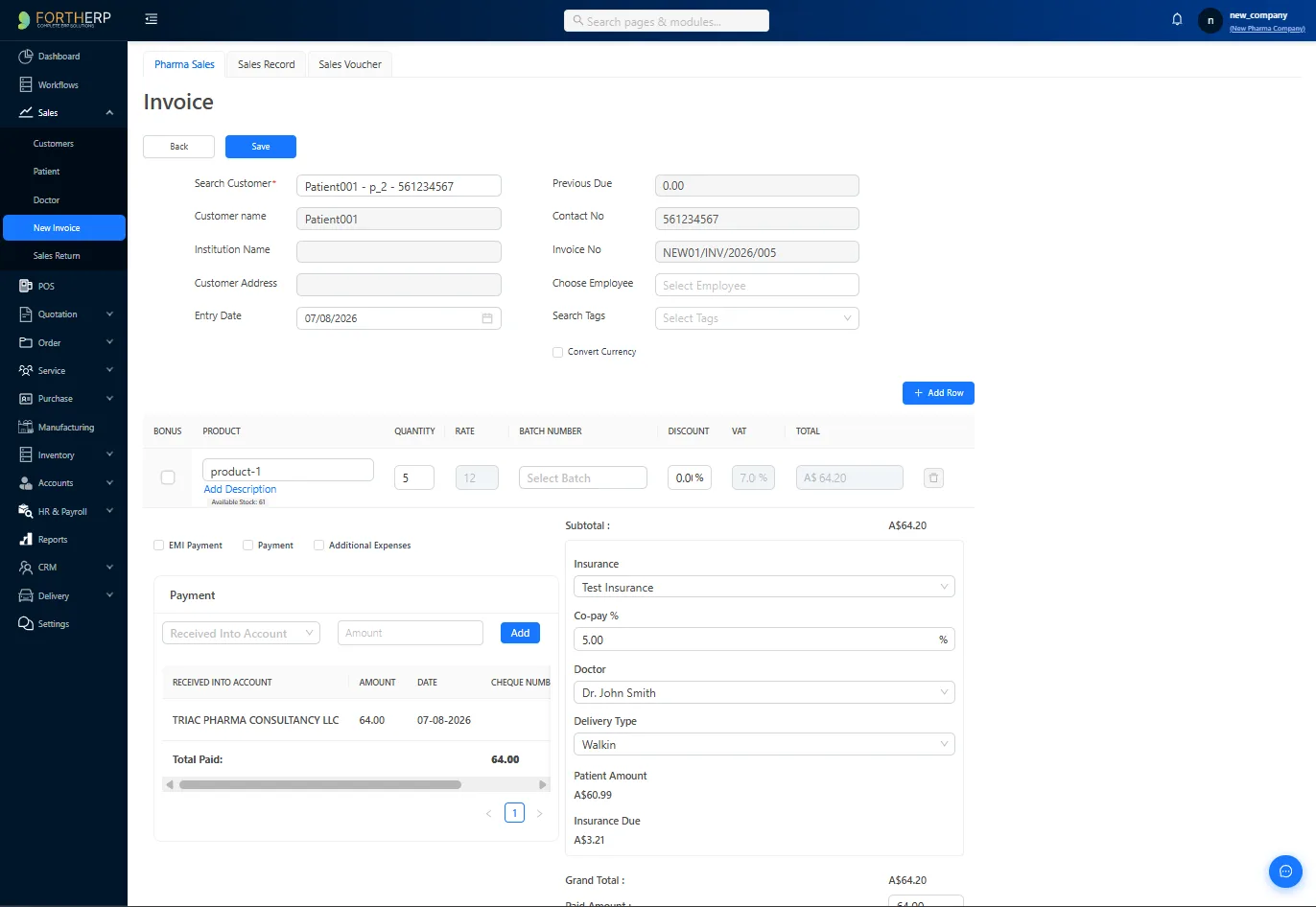Image resolution: width=1316 pixels, height=907 pixels.
Task: Click the Settings sidebar icon
Action: click(x=26, y=623)
